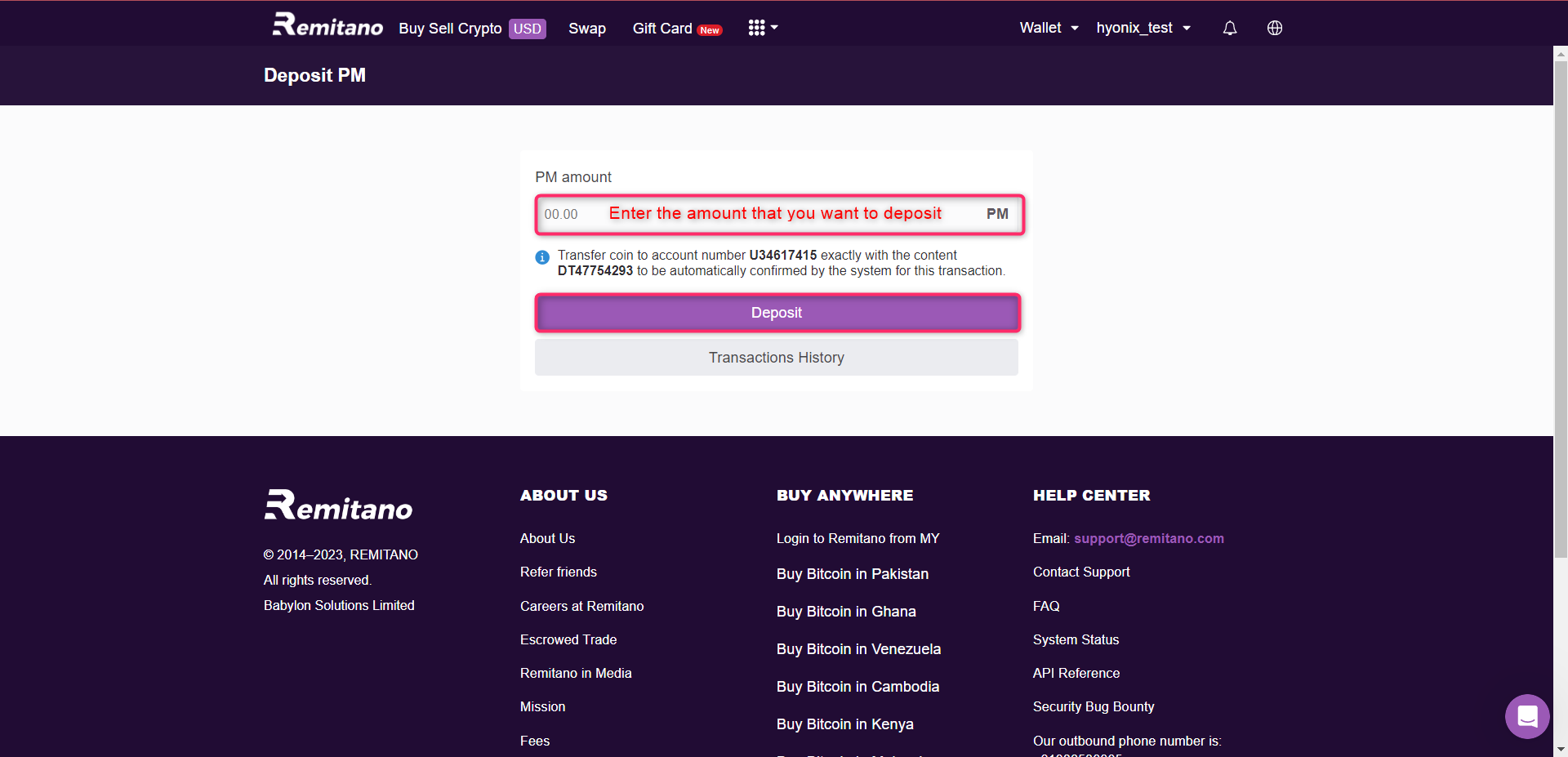Image resolution: width=1568 pixels, height=757 pixels.
Task: Open the hyonix_test account dropdown
Action: pyautogui.click(x=1143, y=27)
